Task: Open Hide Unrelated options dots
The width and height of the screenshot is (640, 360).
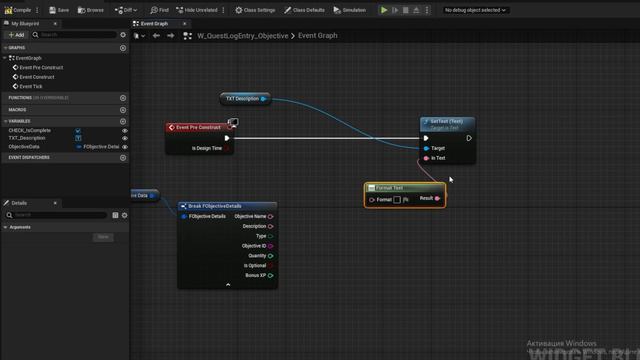Action: (x=223, y=10)
